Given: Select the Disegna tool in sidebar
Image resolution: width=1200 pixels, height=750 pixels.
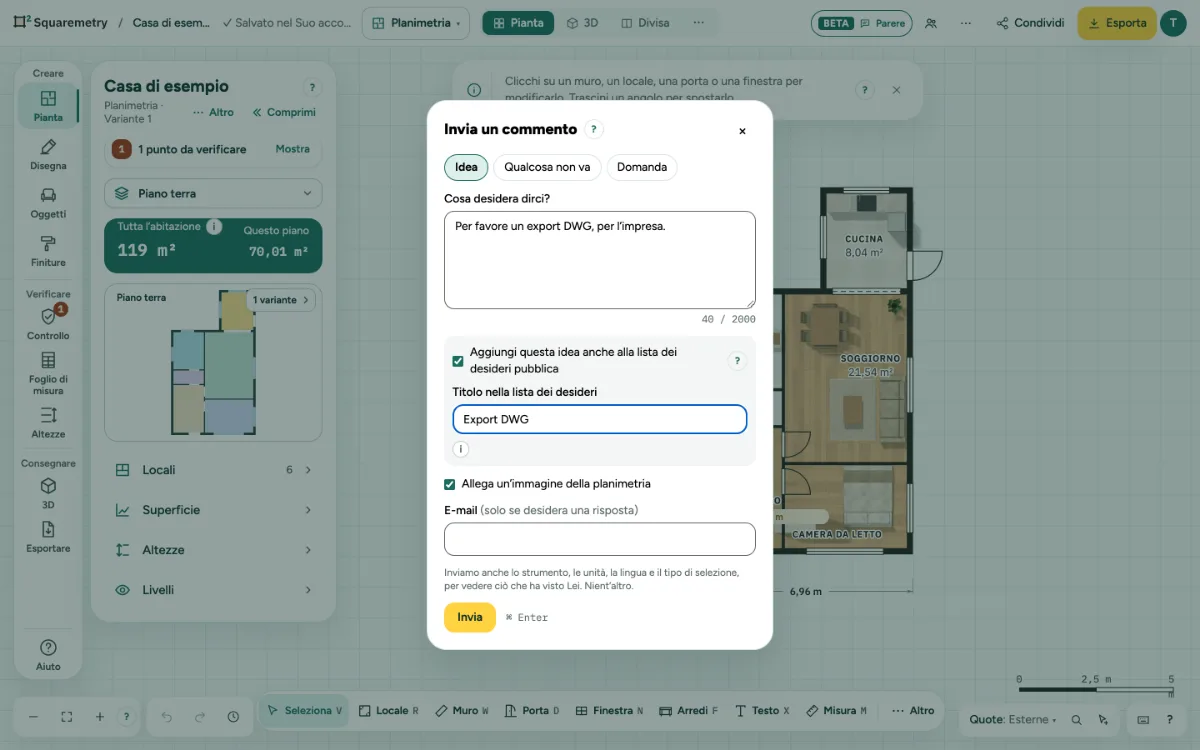Looking at the screenshot, I should (x=48, y=155).
